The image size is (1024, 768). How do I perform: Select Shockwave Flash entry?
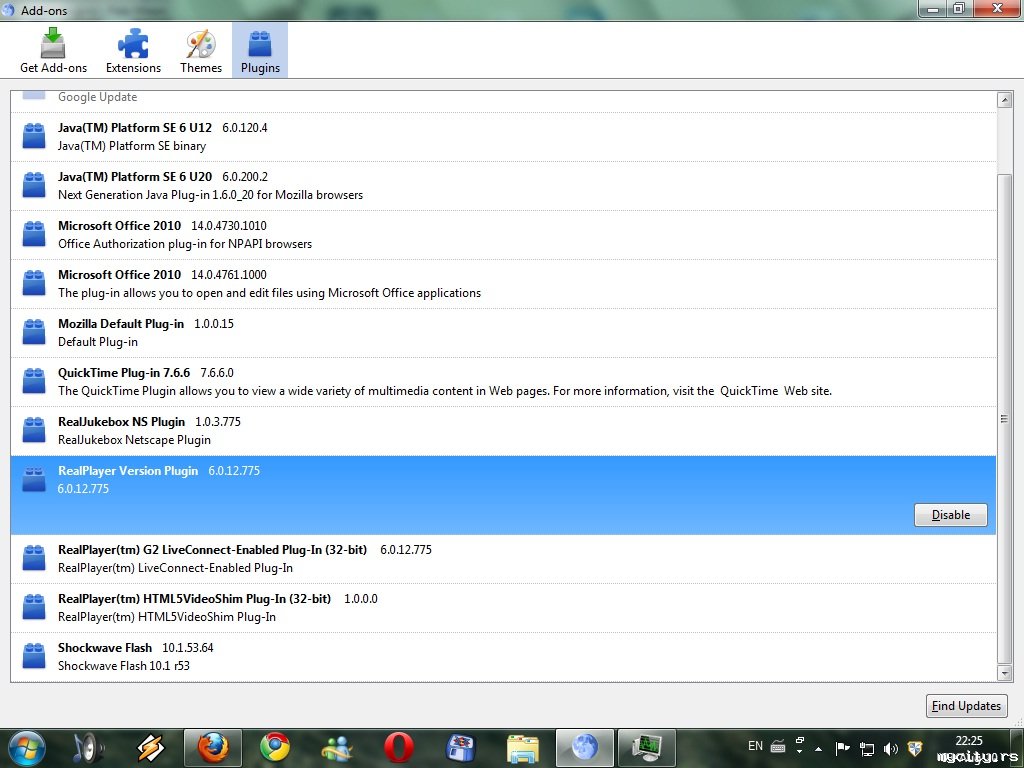[504, 657]
